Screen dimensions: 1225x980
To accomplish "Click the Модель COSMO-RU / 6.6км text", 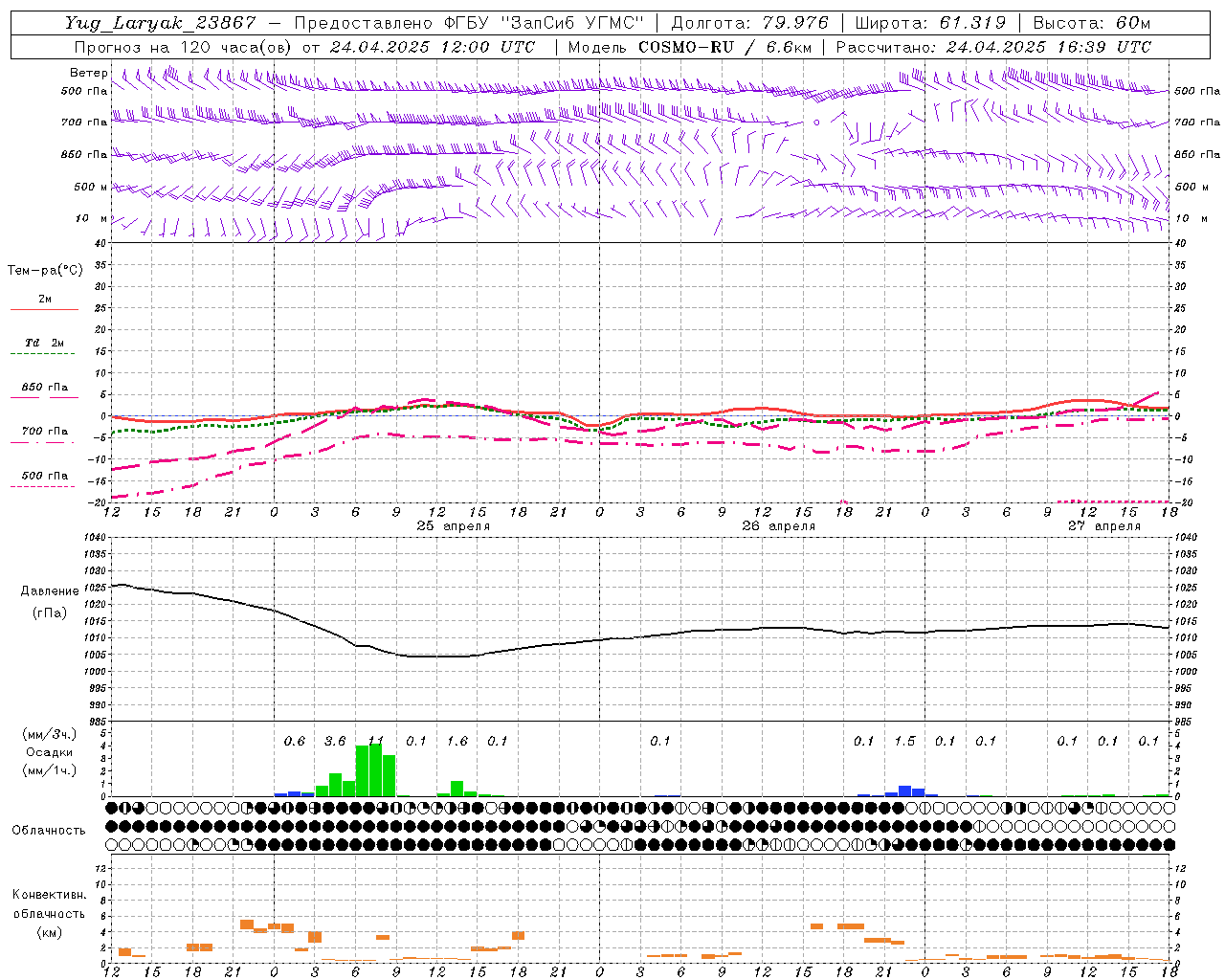I will click(689, 47).
